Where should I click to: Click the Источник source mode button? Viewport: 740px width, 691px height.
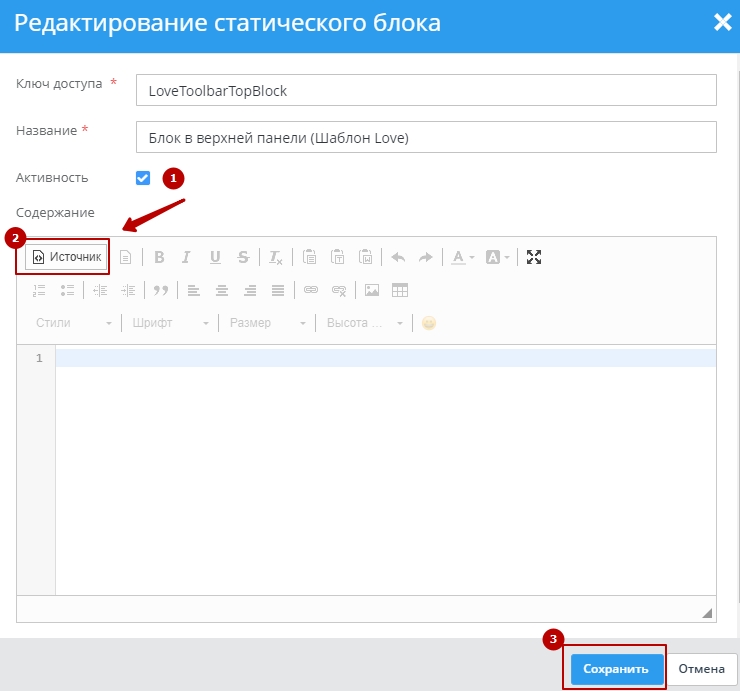click(x=67, y=257)
